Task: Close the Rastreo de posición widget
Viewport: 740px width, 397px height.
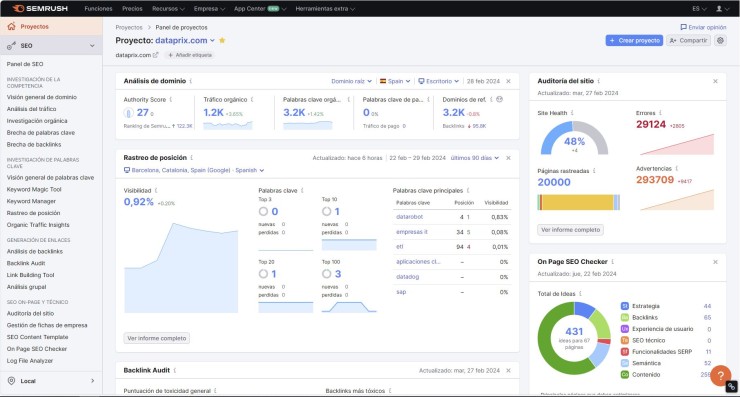Action: pyautogui.click(x=508, y=158)
